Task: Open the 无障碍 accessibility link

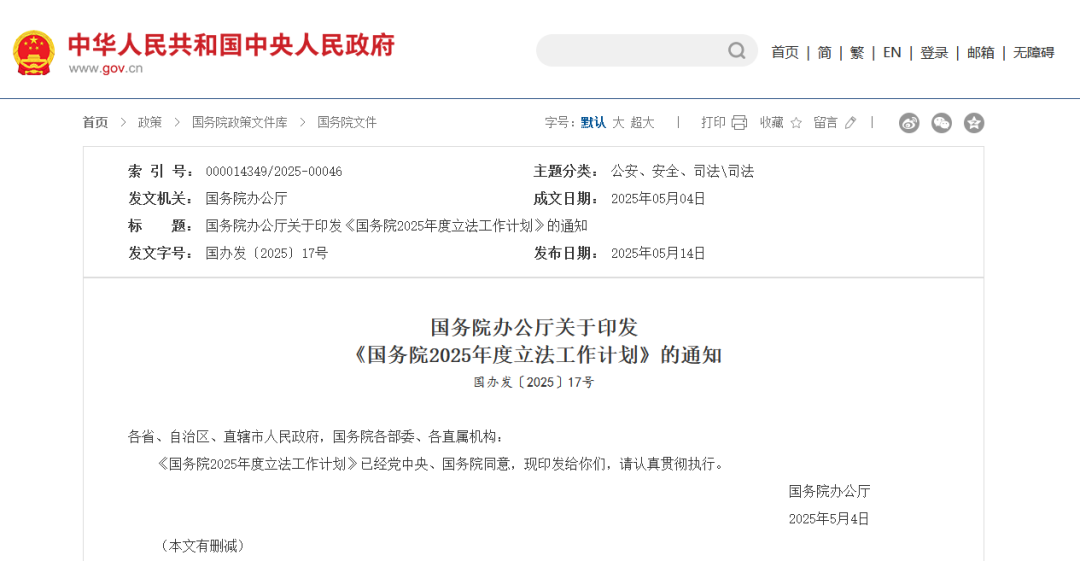Action: 1034,52
